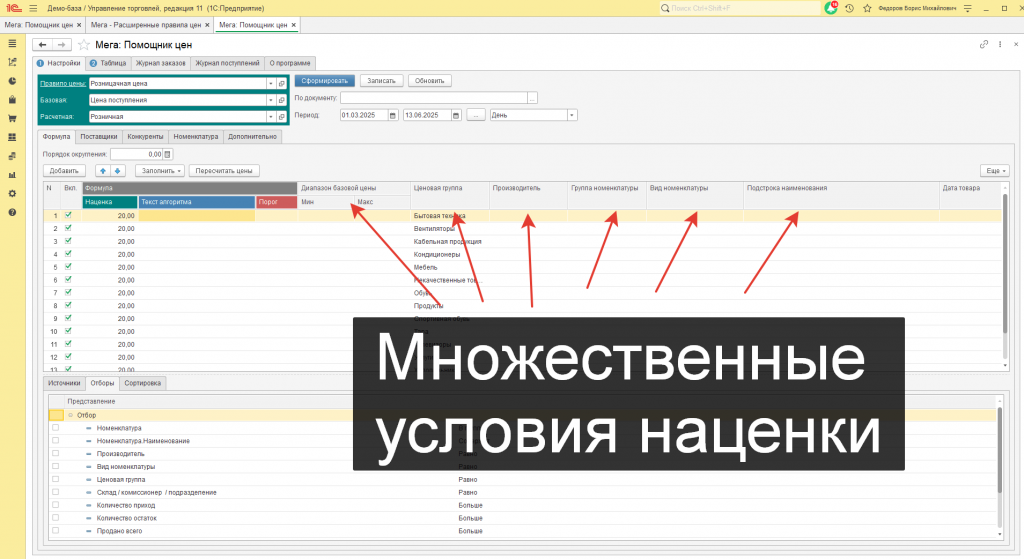Toggle Вкл. checkbox in row 5
Viewport: 1024px width, 559px height.
68,266
